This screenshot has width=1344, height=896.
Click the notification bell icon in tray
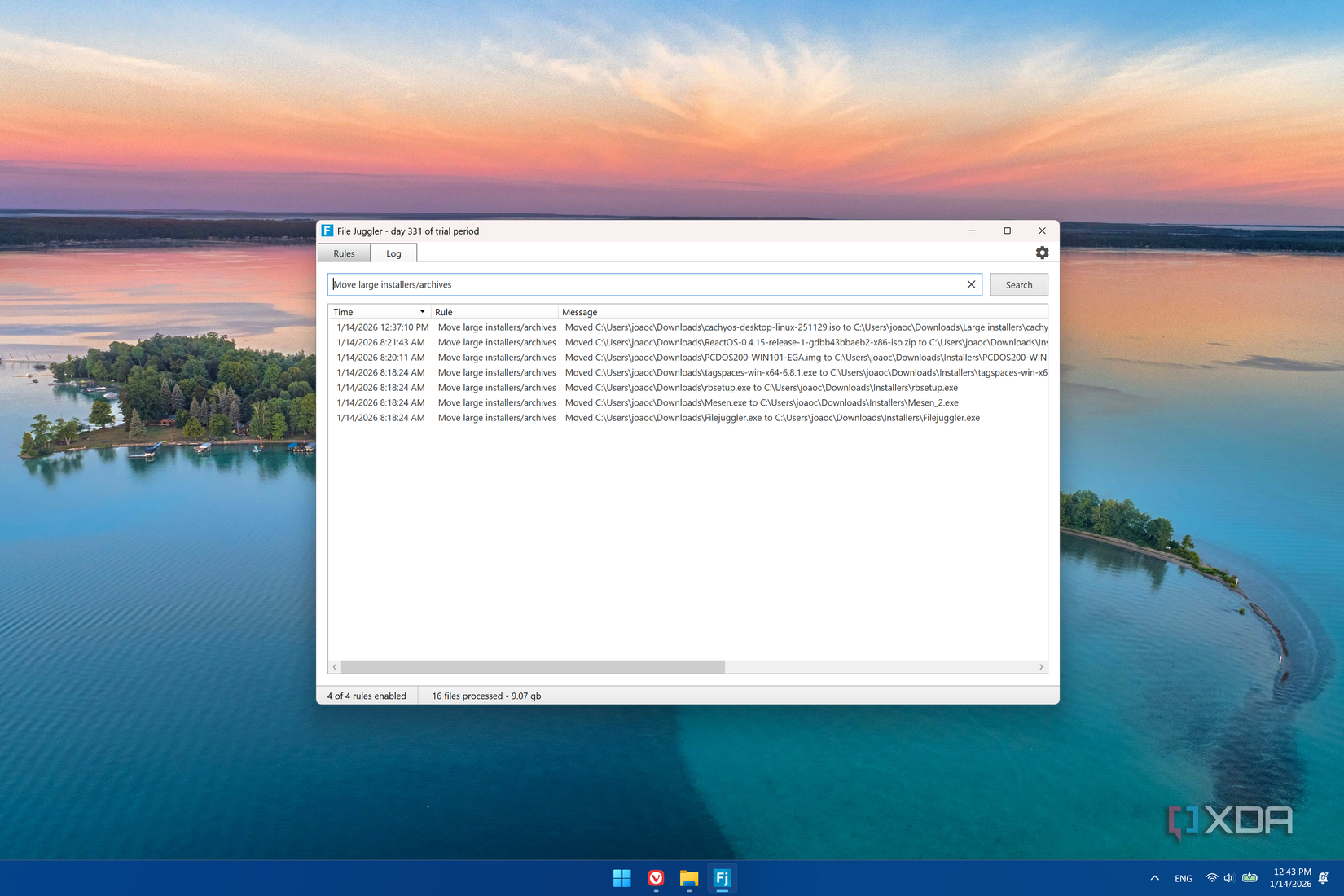[x=1324, y=878]
